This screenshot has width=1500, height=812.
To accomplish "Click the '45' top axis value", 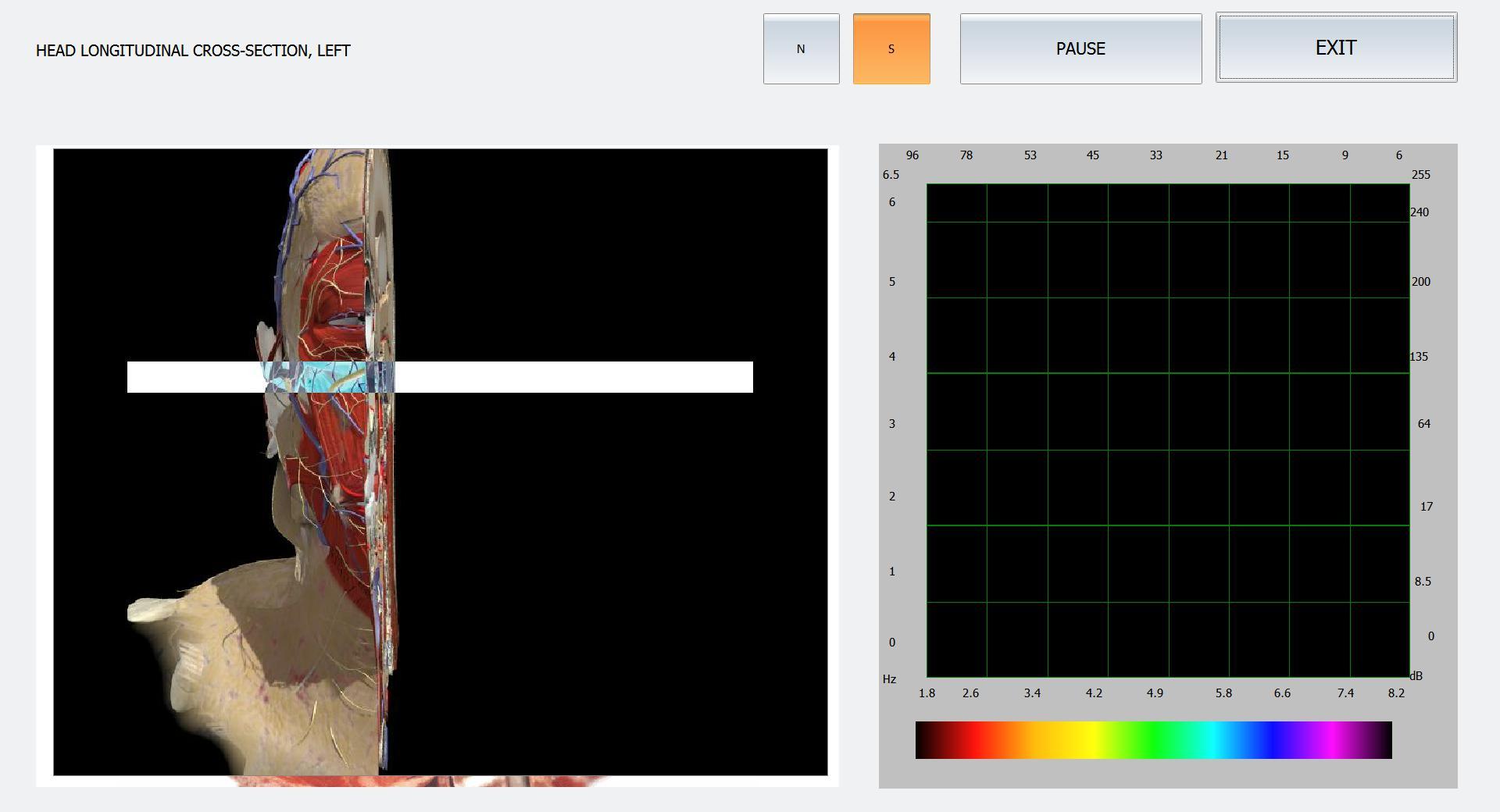I will point(1093,155).
